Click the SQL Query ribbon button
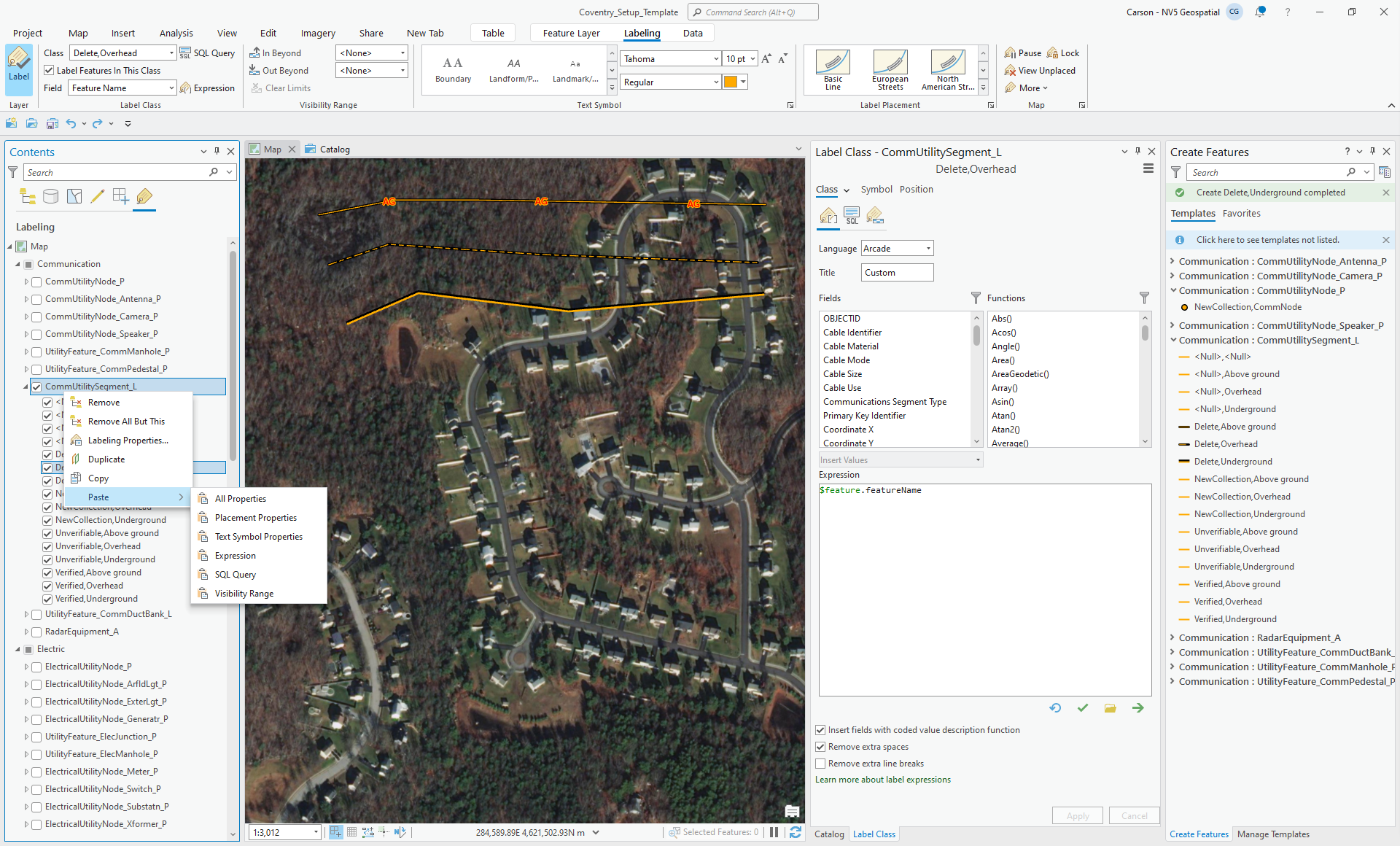 [x=207, y=53]
